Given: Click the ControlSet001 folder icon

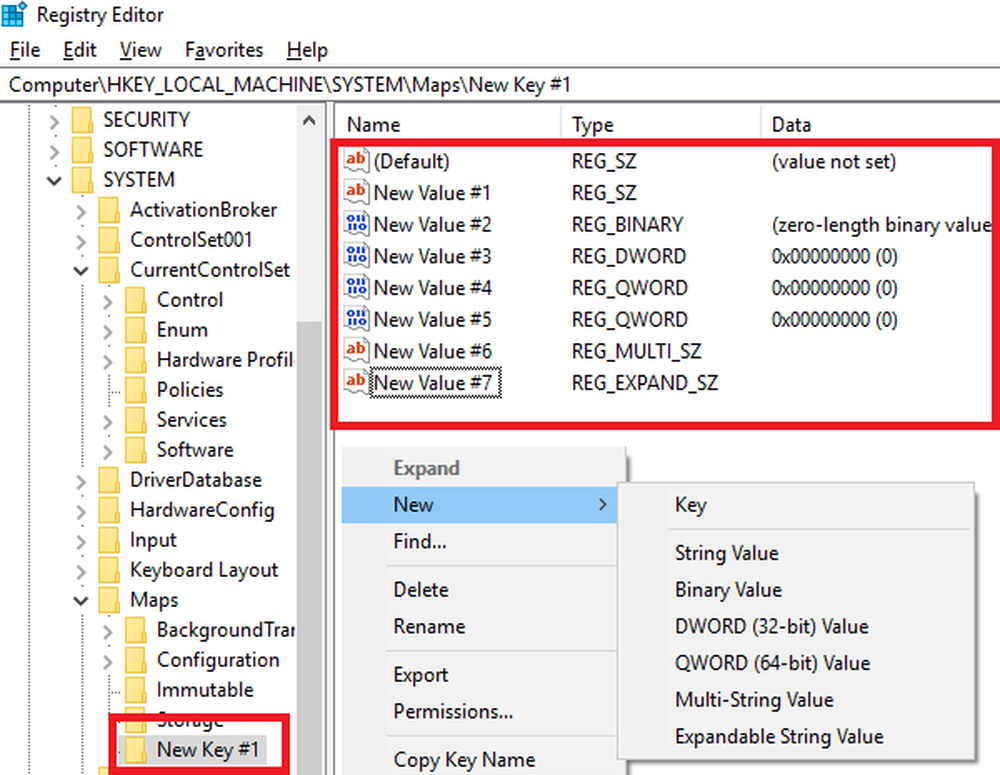Looking at the screenshot, I should [109, 239].
